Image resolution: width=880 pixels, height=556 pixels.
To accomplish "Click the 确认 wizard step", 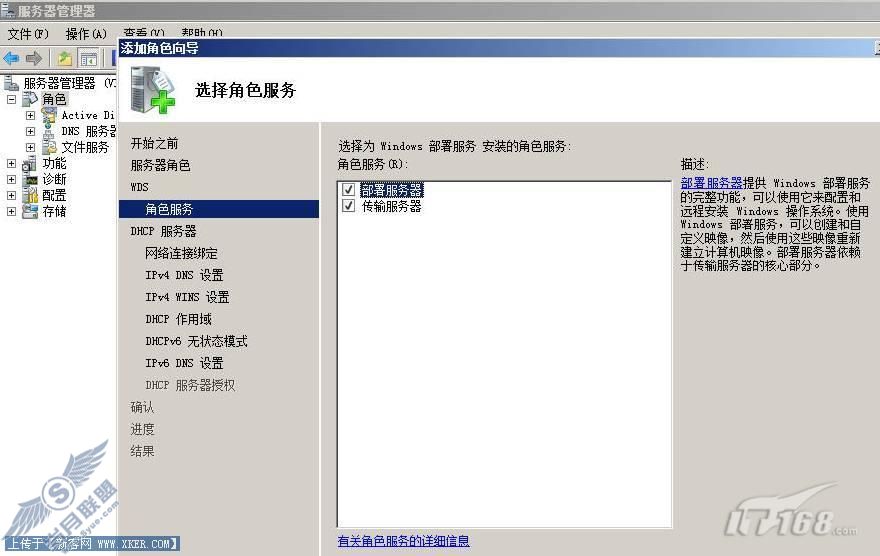I will (x=142, y=407).
